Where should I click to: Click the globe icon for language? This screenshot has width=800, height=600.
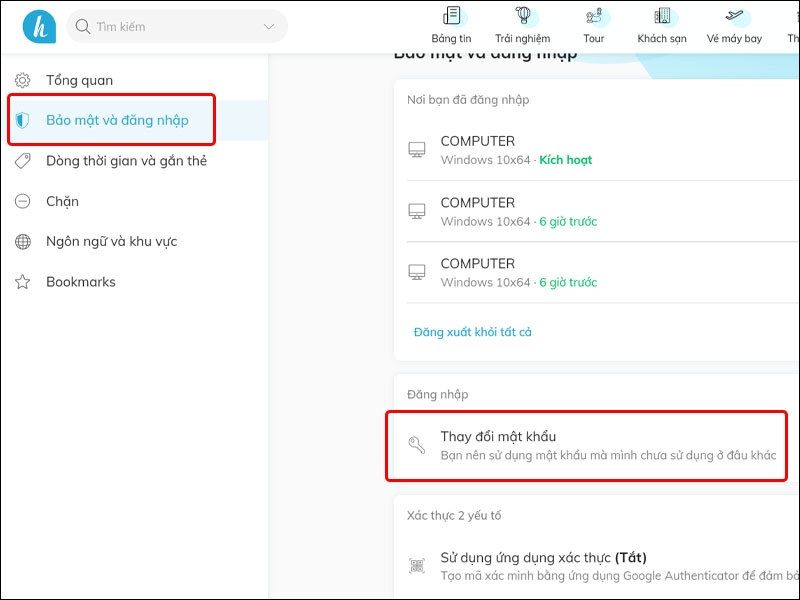(x=22, y=241)
